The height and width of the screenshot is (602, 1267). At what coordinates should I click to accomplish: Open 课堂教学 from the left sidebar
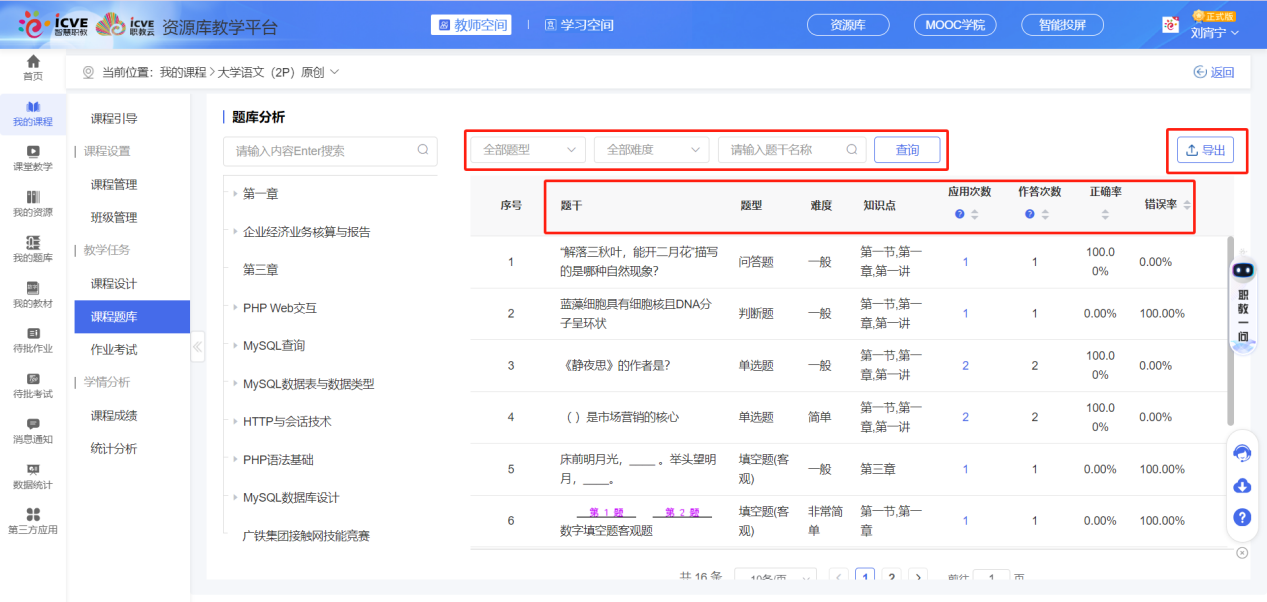(33, 157)
